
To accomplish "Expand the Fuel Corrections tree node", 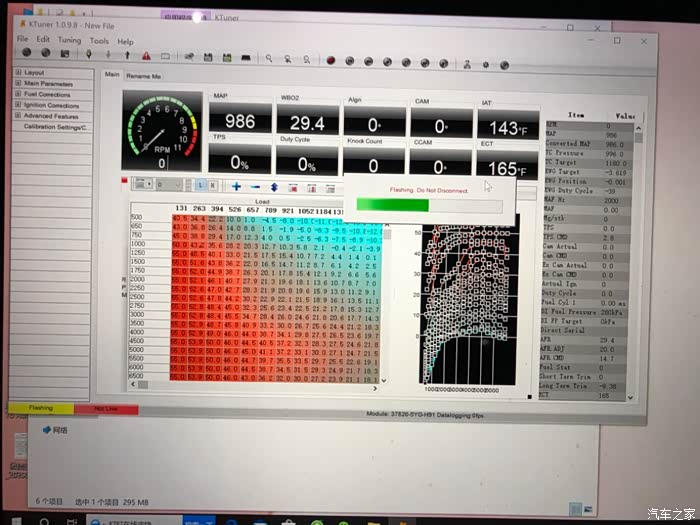I will (x=18, y=94).
